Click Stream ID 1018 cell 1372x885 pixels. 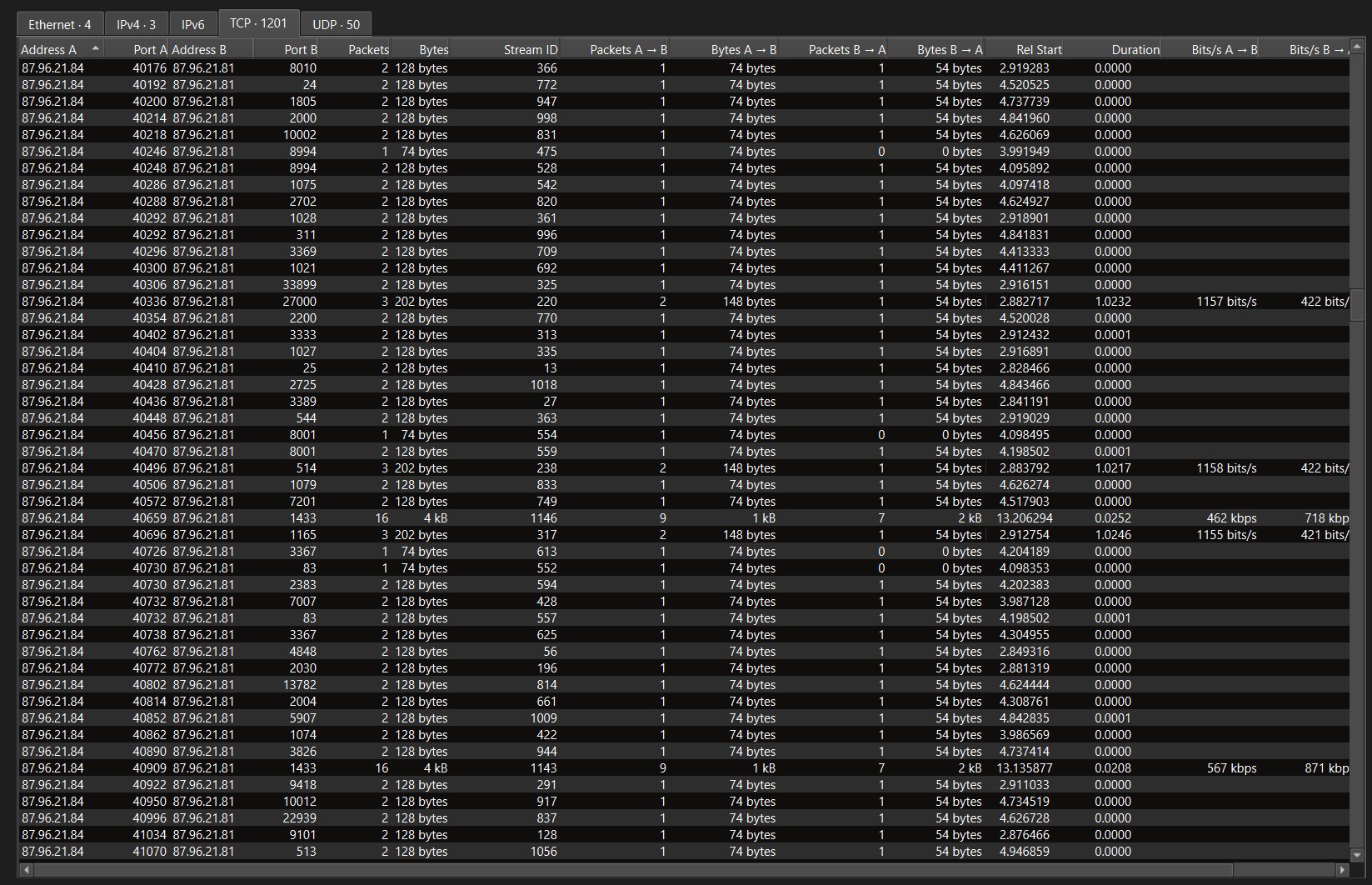click(543, 385)
